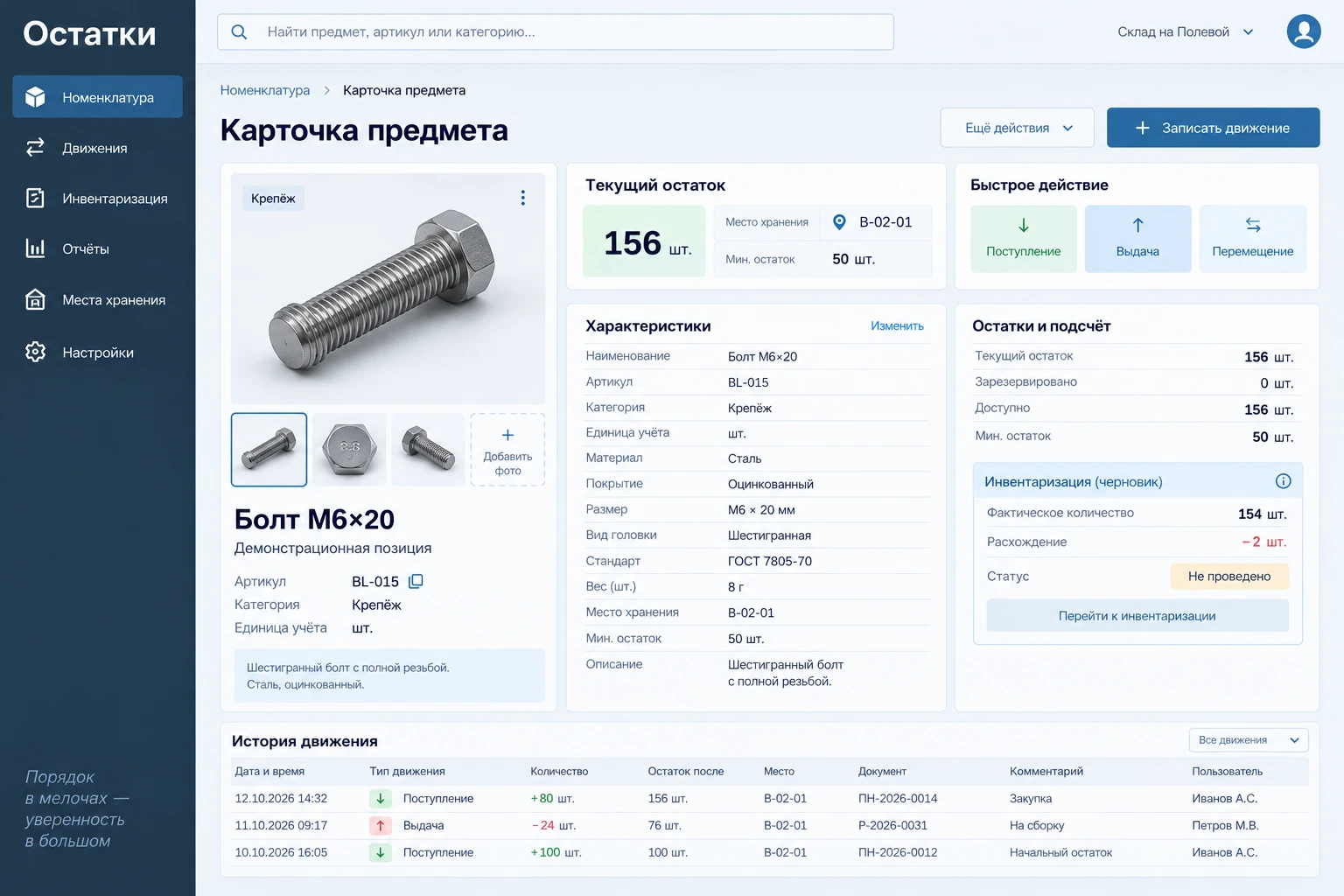Image resolution: width=1344 pixels, height=896 pixels.
Task: Click the Движения arrows icon
Action: pos(35,148)
